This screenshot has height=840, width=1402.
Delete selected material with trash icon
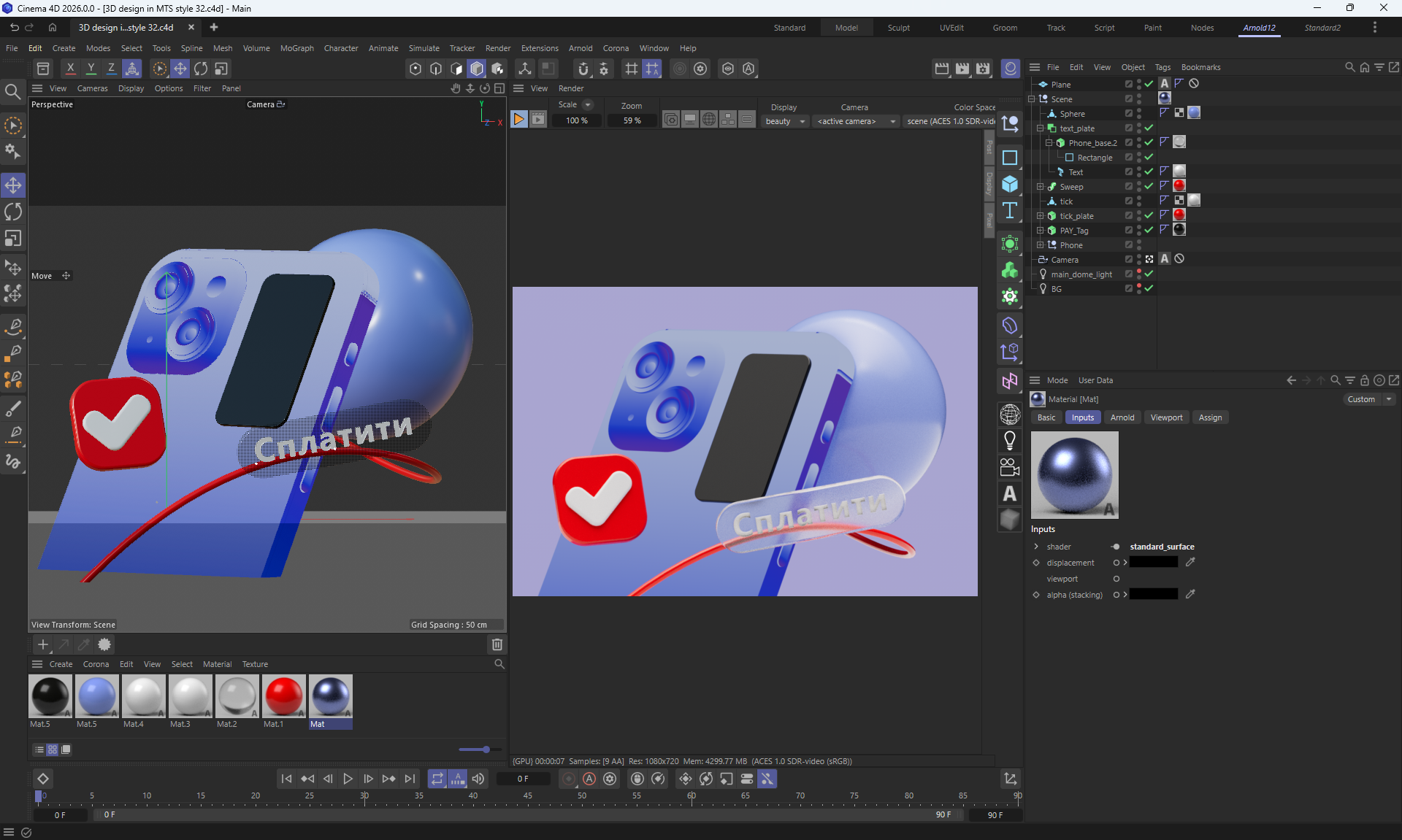(497, 644)
